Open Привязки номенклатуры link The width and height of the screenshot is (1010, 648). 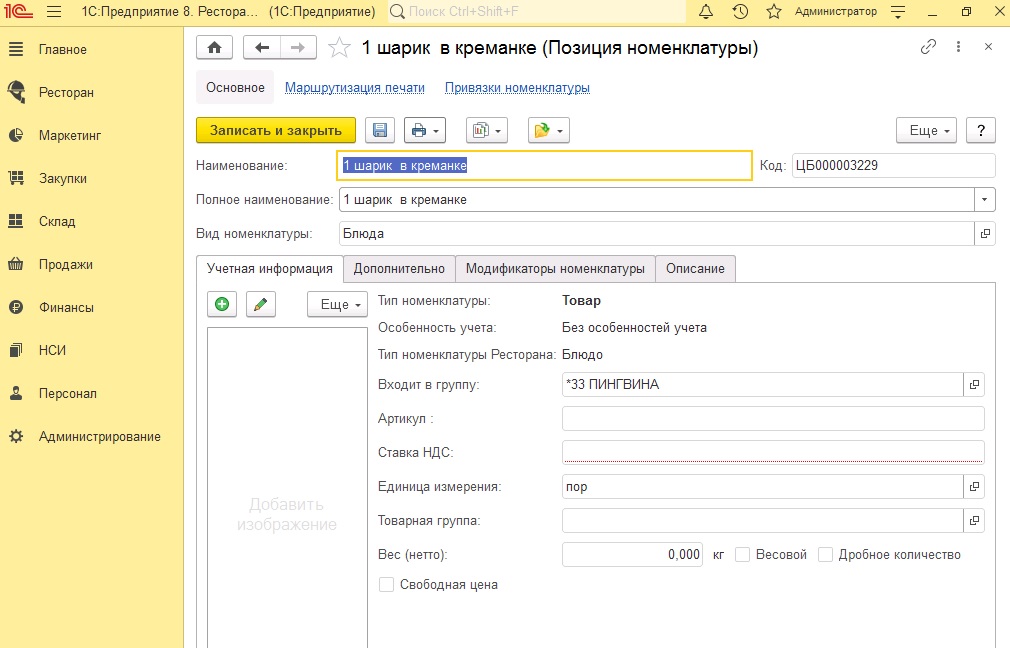point(517,88)
